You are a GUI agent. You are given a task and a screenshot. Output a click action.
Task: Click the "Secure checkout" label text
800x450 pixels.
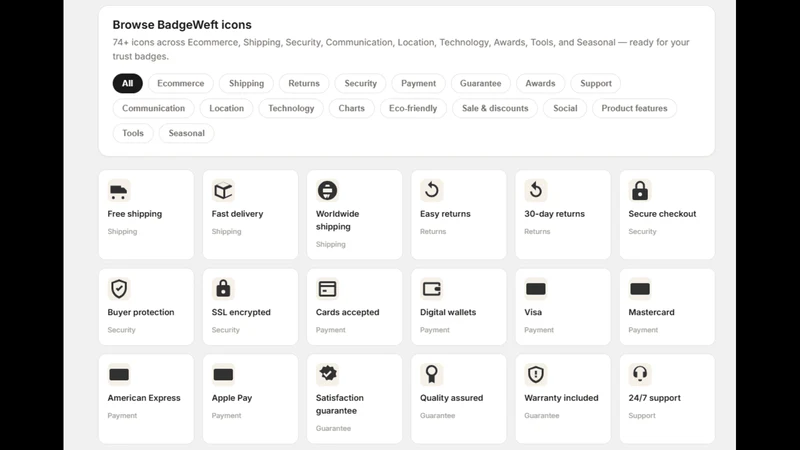pos(662,214)
